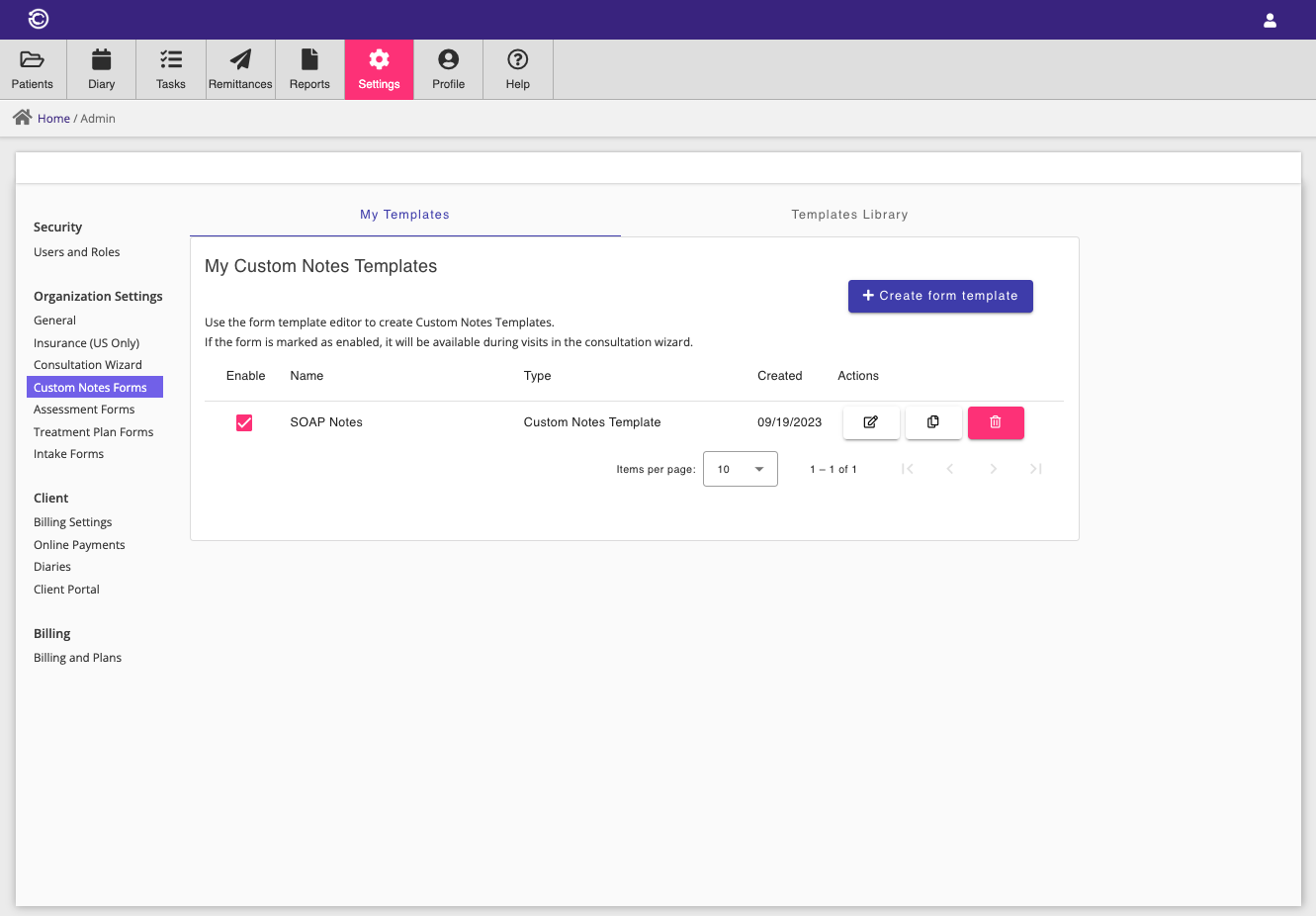The height and width of the screenshot is (916, 1316).
Task: Open the Items per page dropdown
Action: 740,469
